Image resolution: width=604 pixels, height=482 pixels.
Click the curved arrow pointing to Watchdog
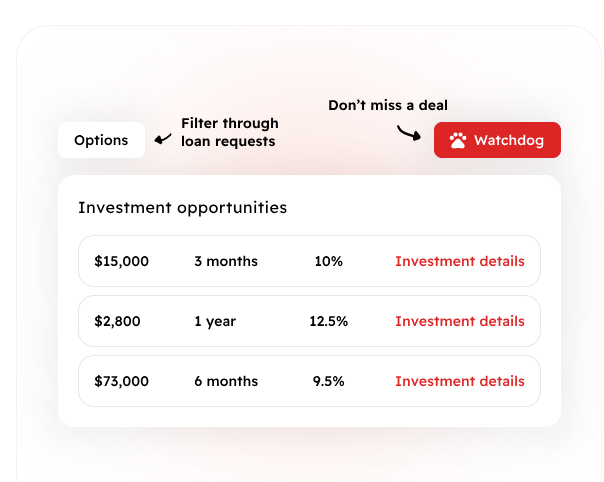pyautogui.click(x=408, y=133)
